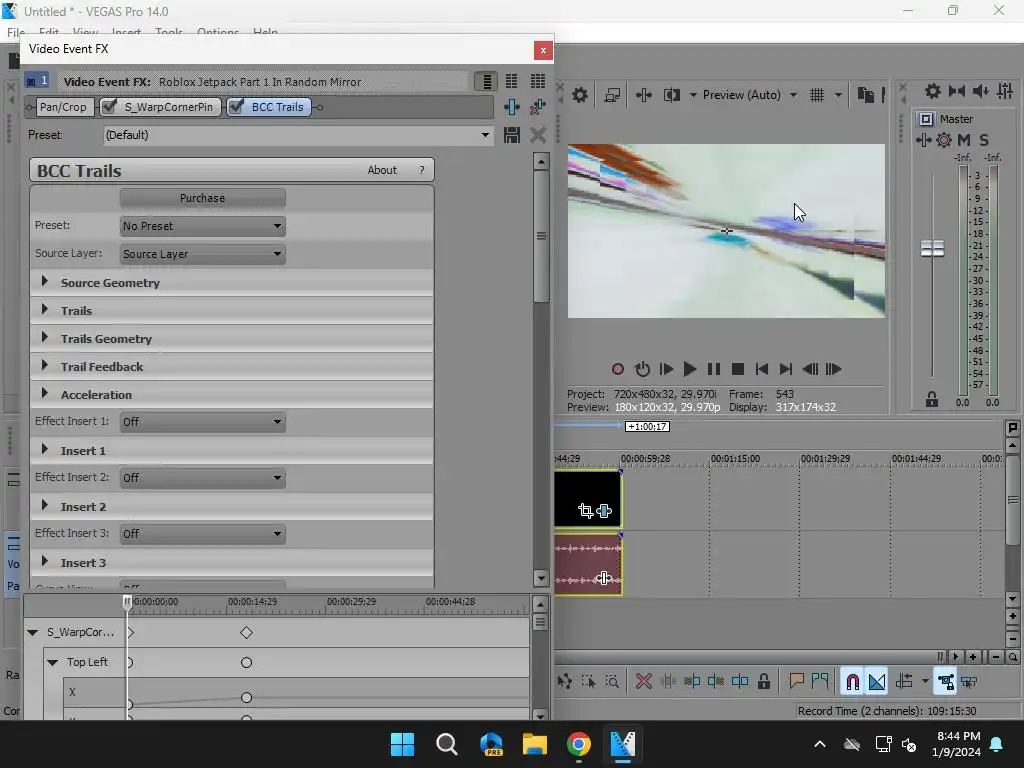Click the keyframe timeline playhead at 00:00:00:00
The height and width of the screenshot is (768, 1024).
[x=128, y=602]
